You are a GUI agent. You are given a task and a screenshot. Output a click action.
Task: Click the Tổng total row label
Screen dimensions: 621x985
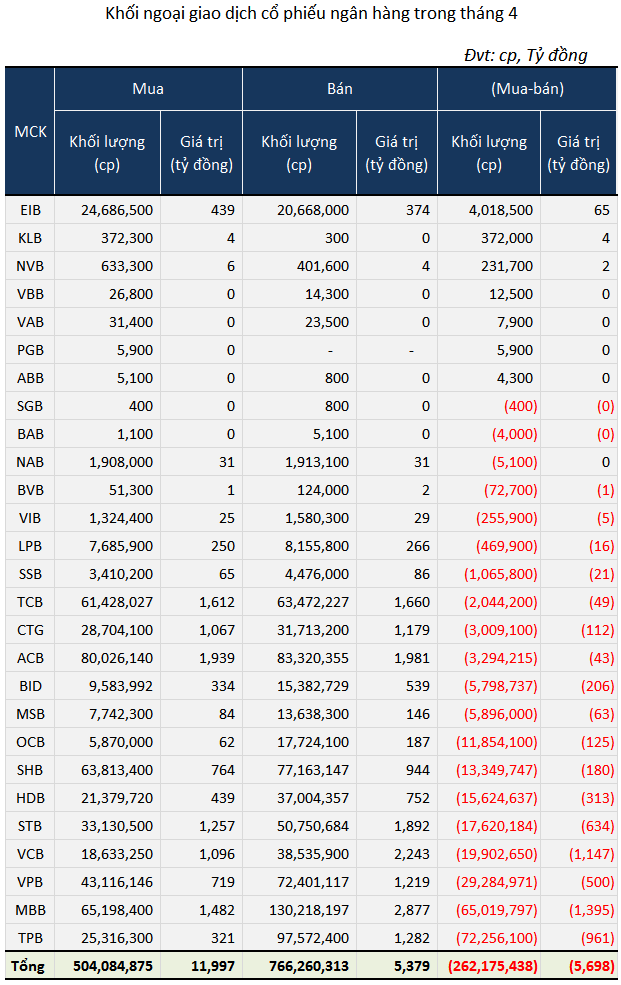coord(28,966)
